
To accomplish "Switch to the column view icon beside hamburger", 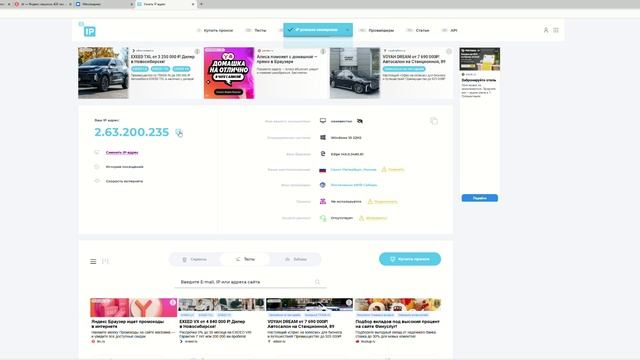I will click(105, 261).
